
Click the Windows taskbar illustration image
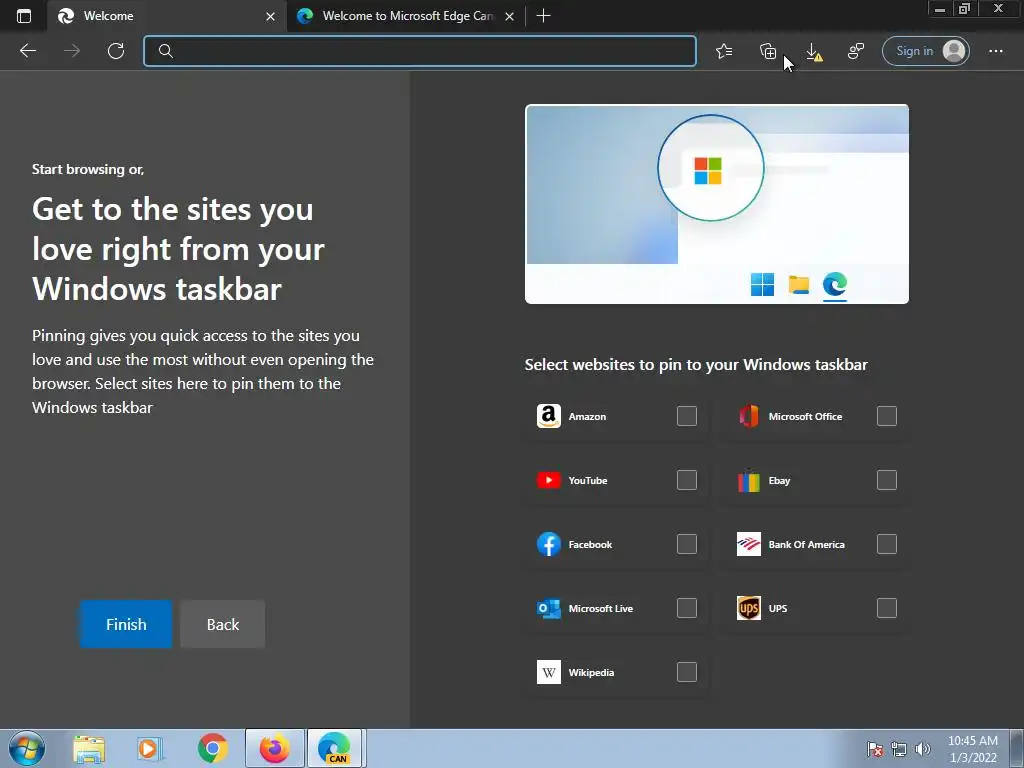point(716,204)
